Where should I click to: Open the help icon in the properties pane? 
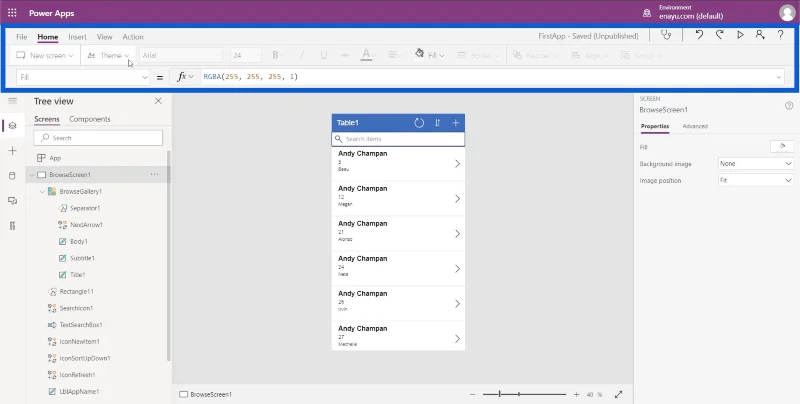[789, 106]
